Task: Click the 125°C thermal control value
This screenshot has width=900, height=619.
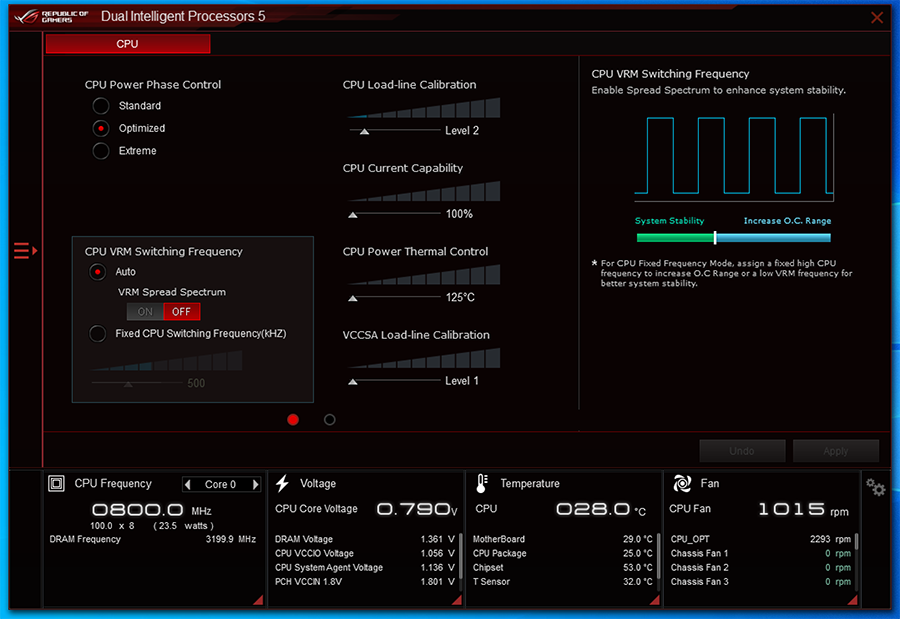Action: pos(460,297)
